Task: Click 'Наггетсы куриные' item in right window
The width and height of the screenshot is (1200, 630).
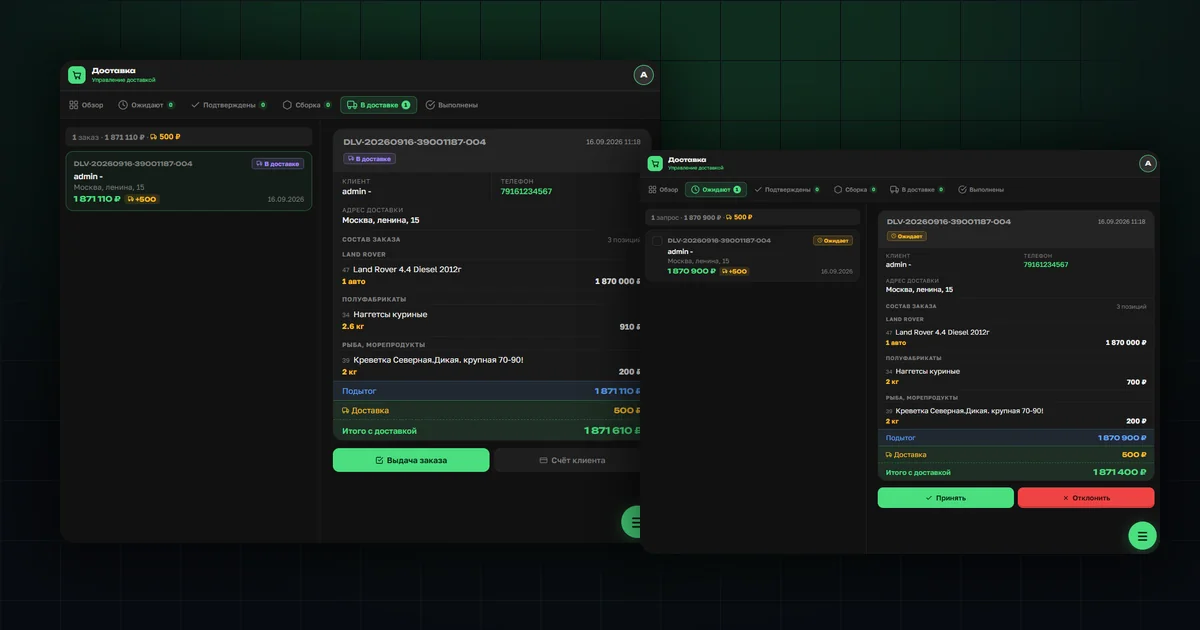Action: [x=928, y=371]
